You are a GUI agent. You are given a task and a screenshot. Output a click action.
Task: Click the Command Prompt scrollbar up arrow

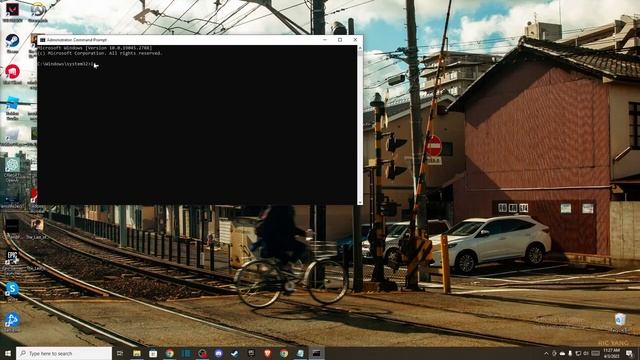pyautogui.click(x=360, y=48)
